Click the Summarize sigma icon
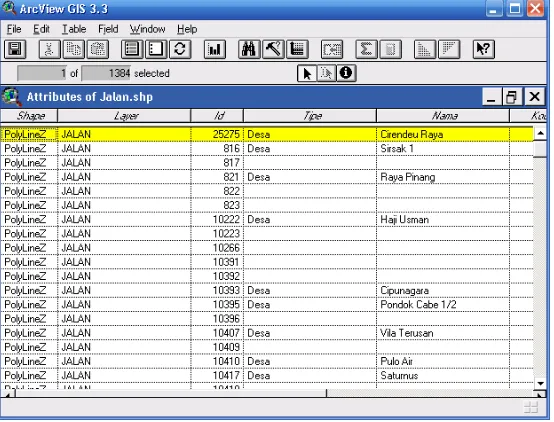The height and width of the screenshot is (422, 554). pyautogui.click(x=366, y=49)
